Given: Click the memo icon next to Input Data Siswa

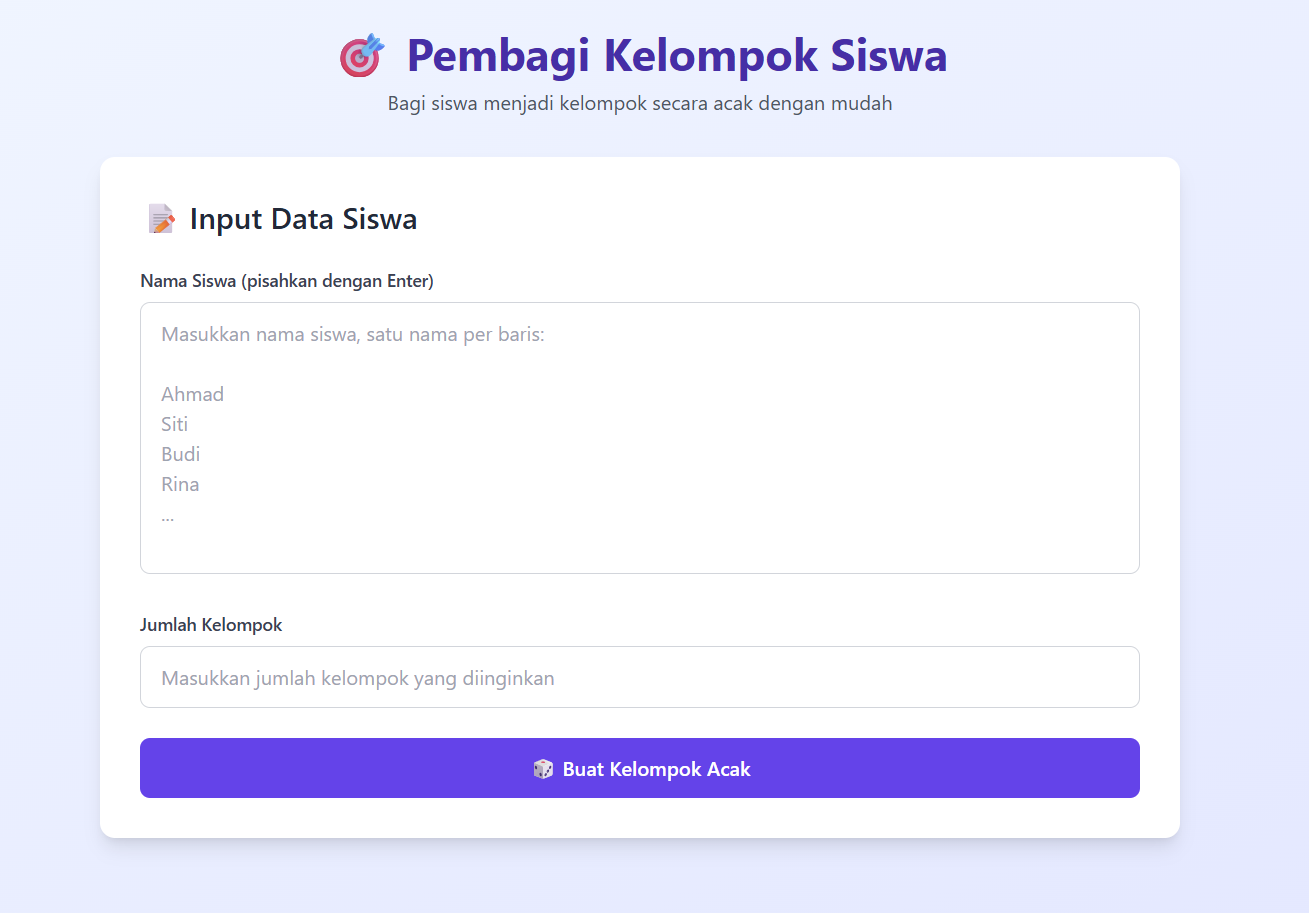Looking at the screenshot, I should [x=161, y=218].
